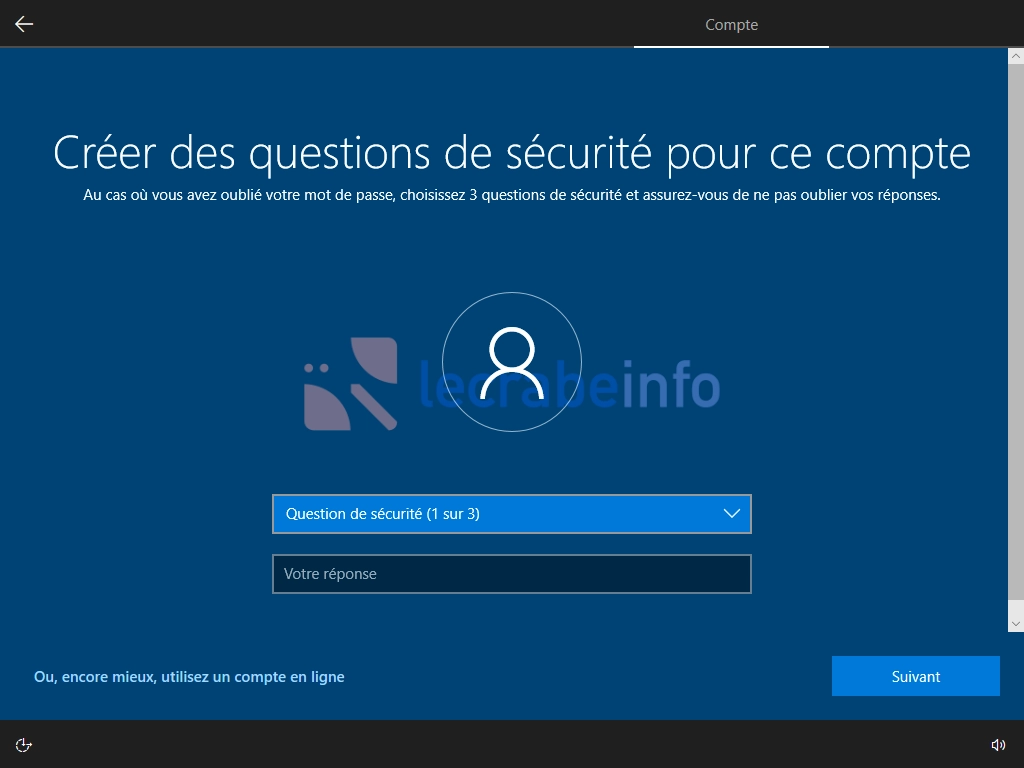Click heading 'Créer des questions de sécurité'

click(x=353, y=153)
